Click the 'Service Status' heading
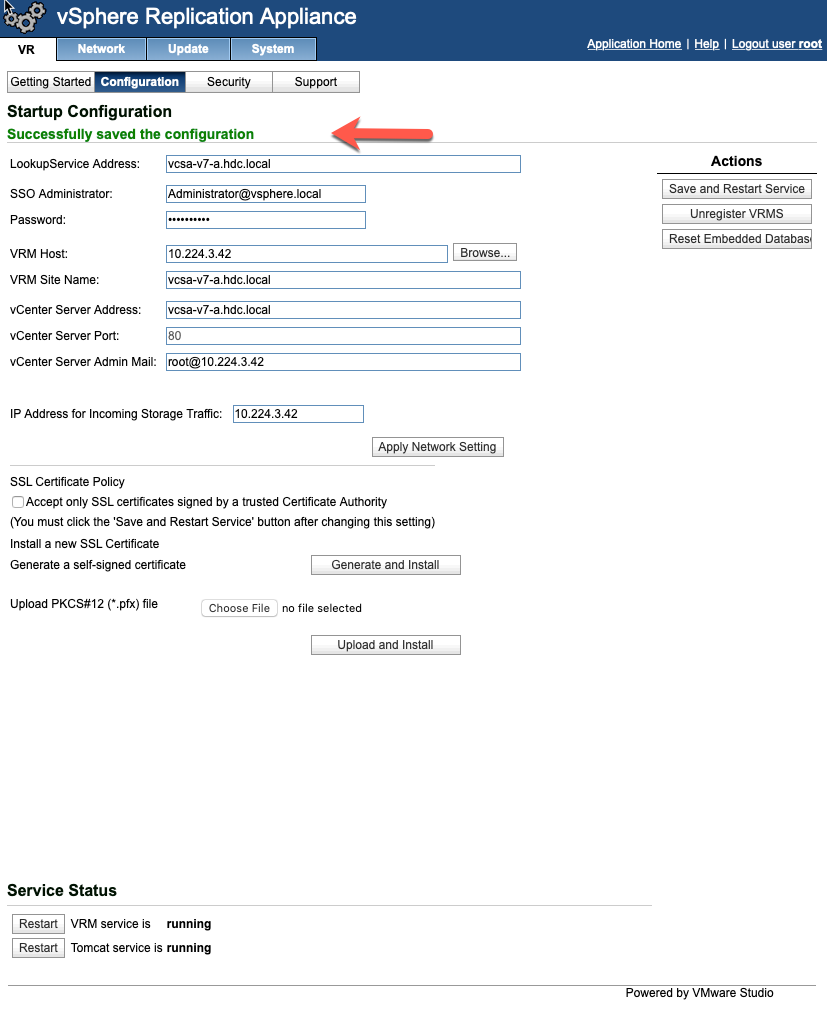The height and width of the screenshot is (1013, 827). (62, 890)
